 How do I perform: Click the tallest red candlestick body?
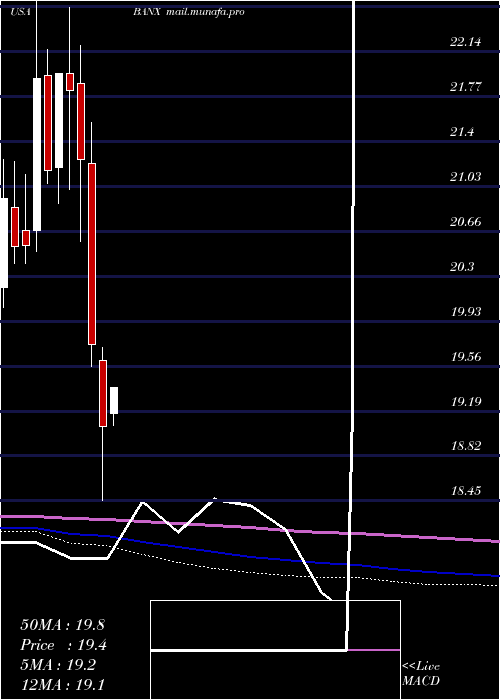pyautogui.click(x=92, y=254)
